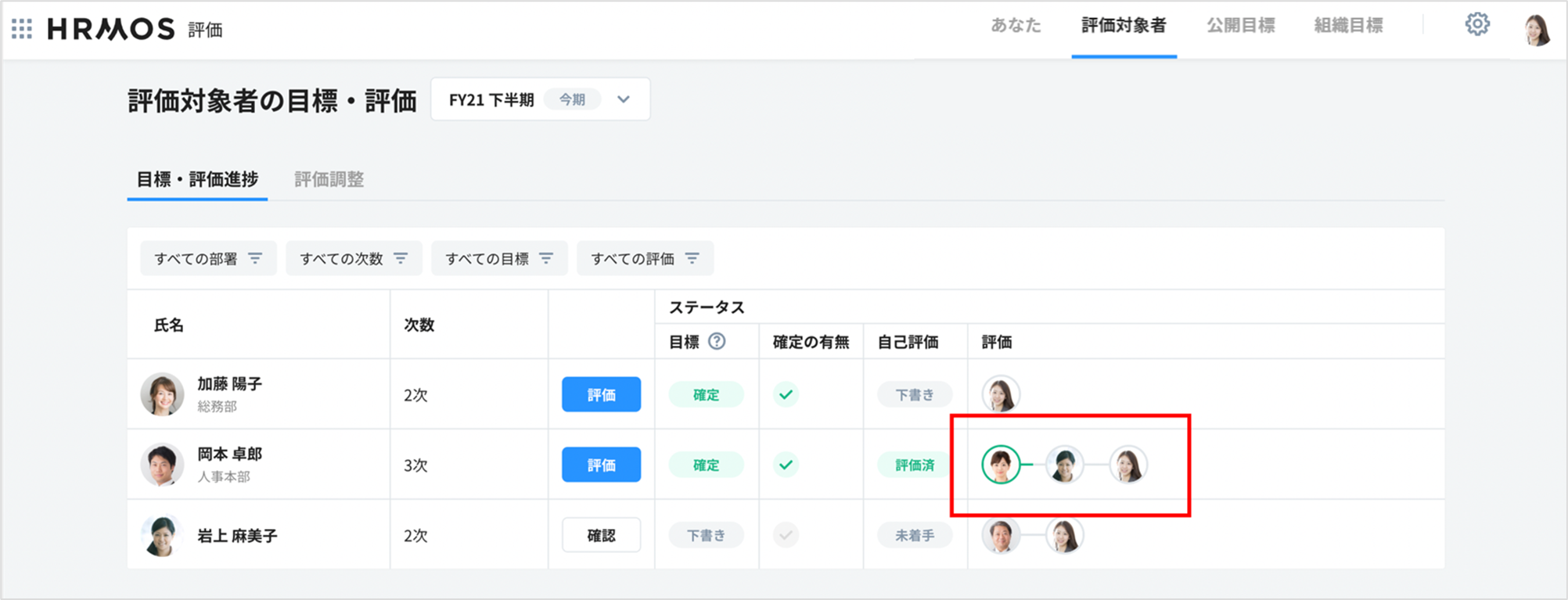1568x600 pixels.
Task: Click 岡本 卓郎's green confirmation checkmark
Action: click(786, 465)
